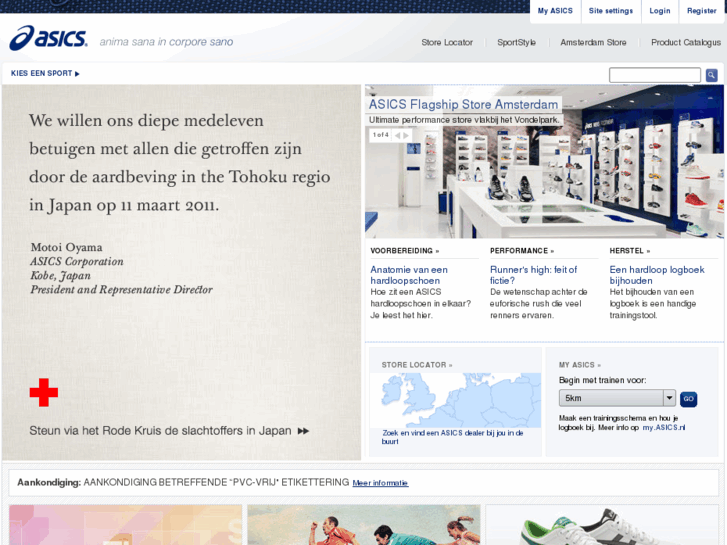Click the red cross icon

pos(44,392)
